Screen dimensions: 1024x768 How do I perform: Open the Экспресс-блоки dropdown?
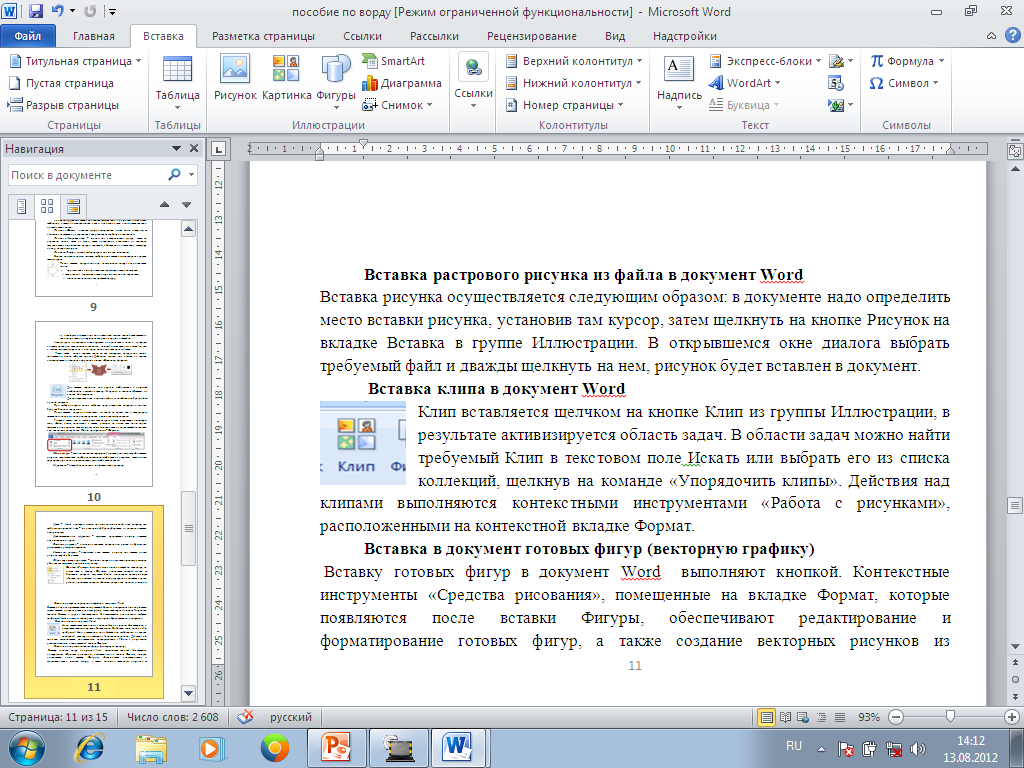coord(818,61)
